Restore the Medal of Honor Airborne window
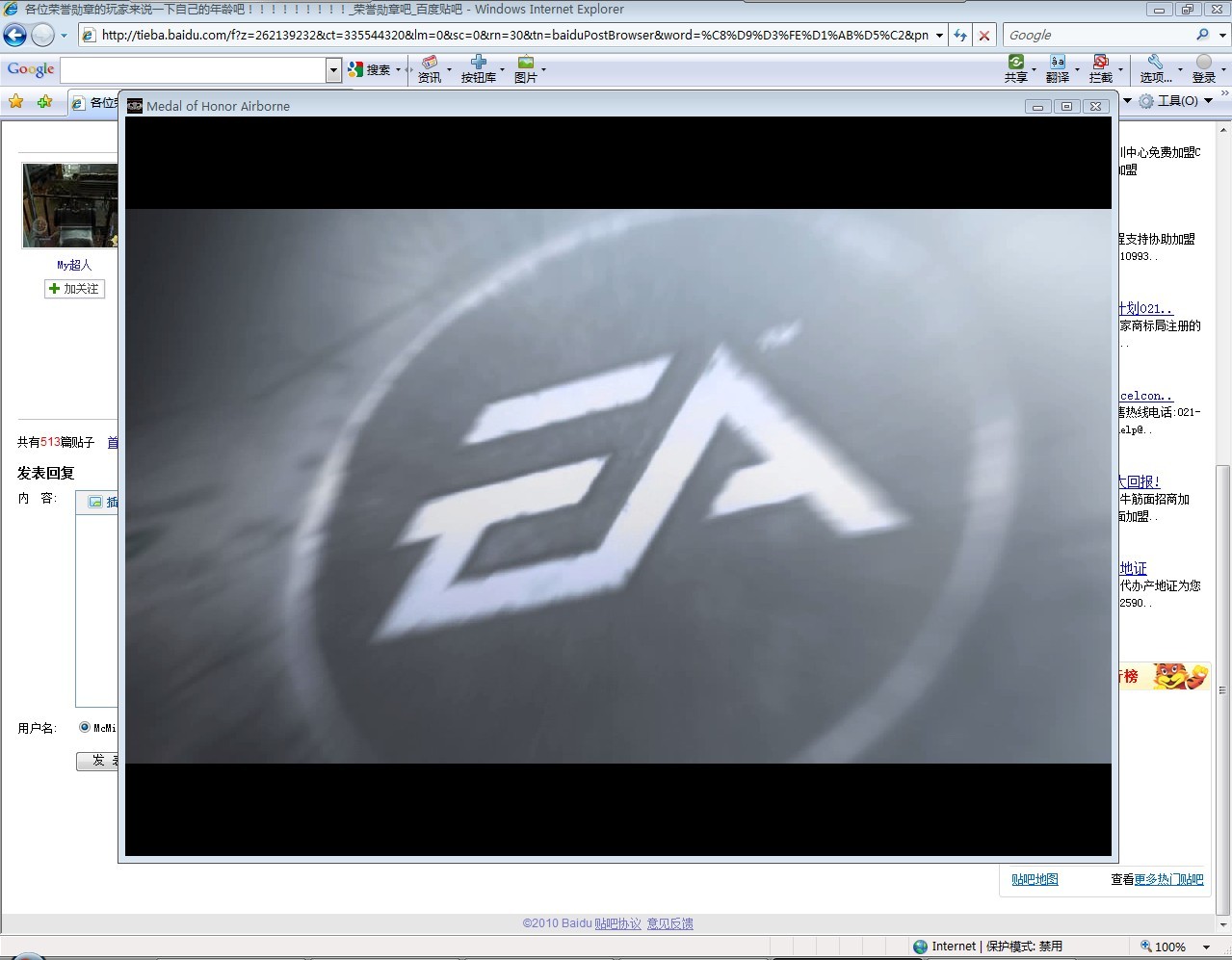The image size is (1232, 960). pyautogui.click(x=1066, y=106)
